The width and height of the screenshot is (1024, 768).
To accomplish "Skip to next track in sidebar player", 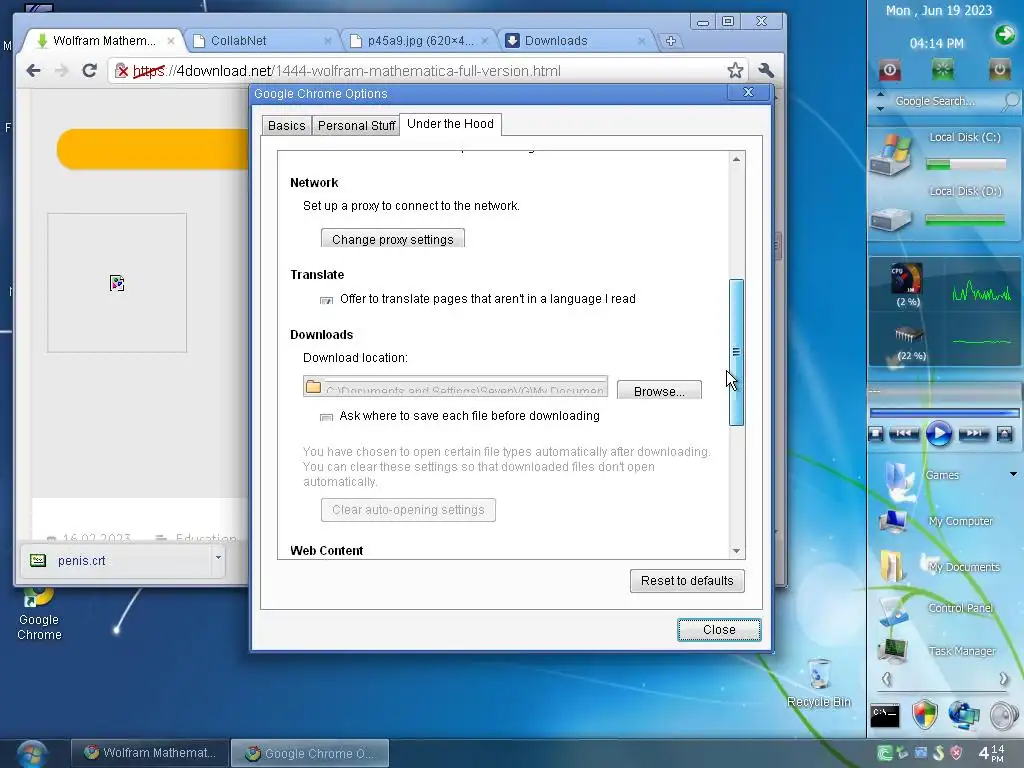I will [x=974, y=433].
